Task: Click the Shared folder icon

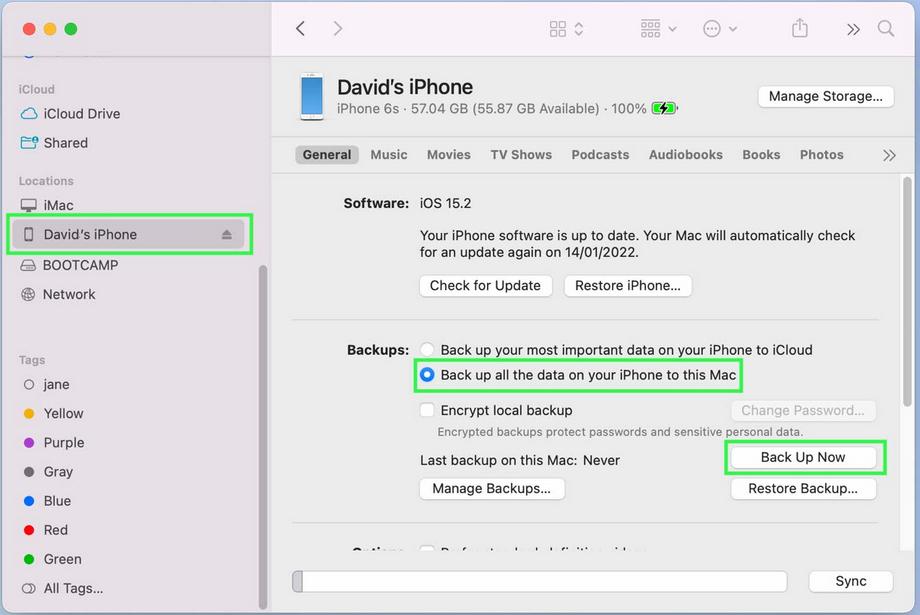Action: coord(29,143)
